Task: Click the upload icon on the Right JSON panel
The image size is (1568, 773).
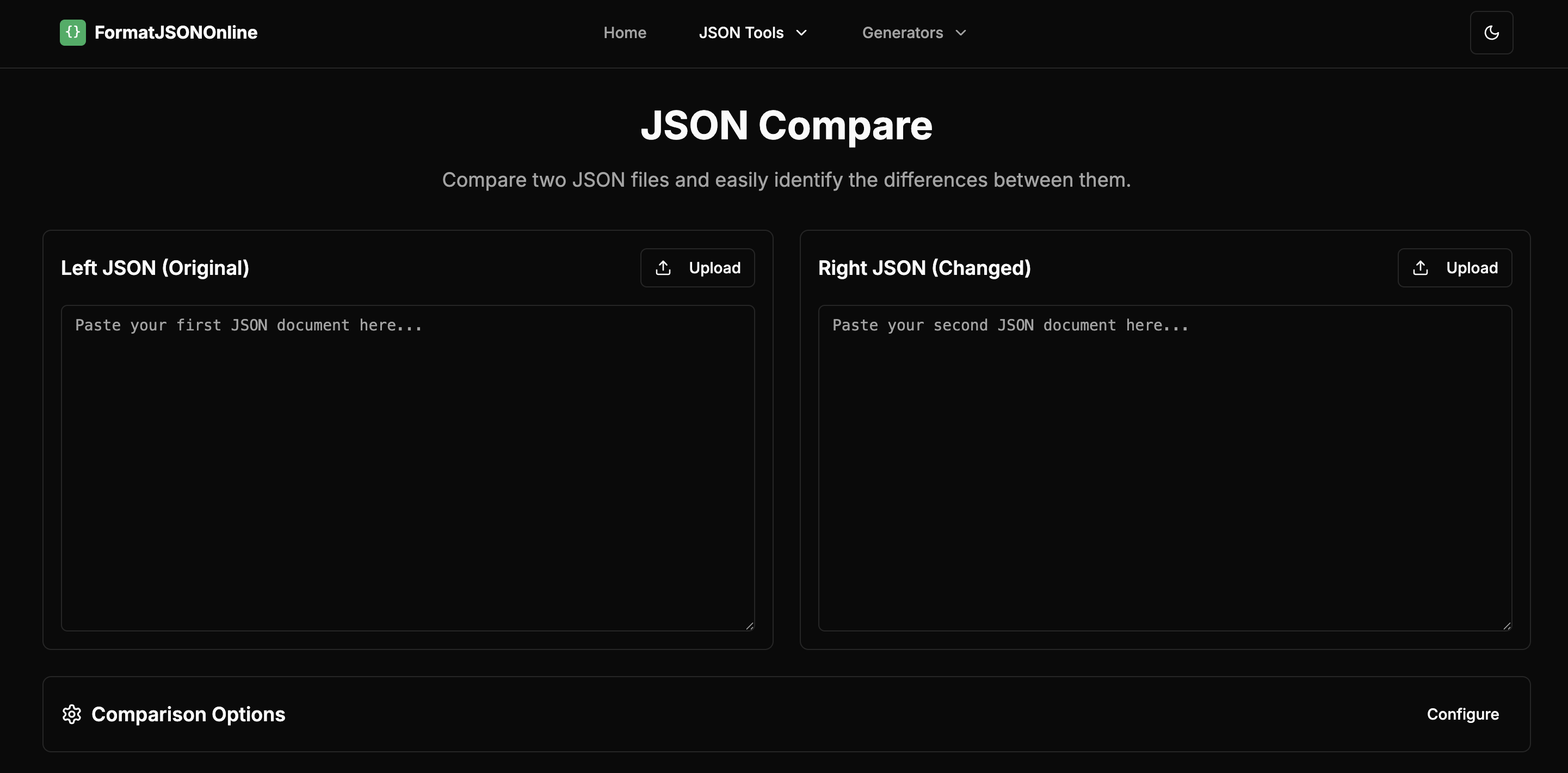Action: coord(1420,267)
